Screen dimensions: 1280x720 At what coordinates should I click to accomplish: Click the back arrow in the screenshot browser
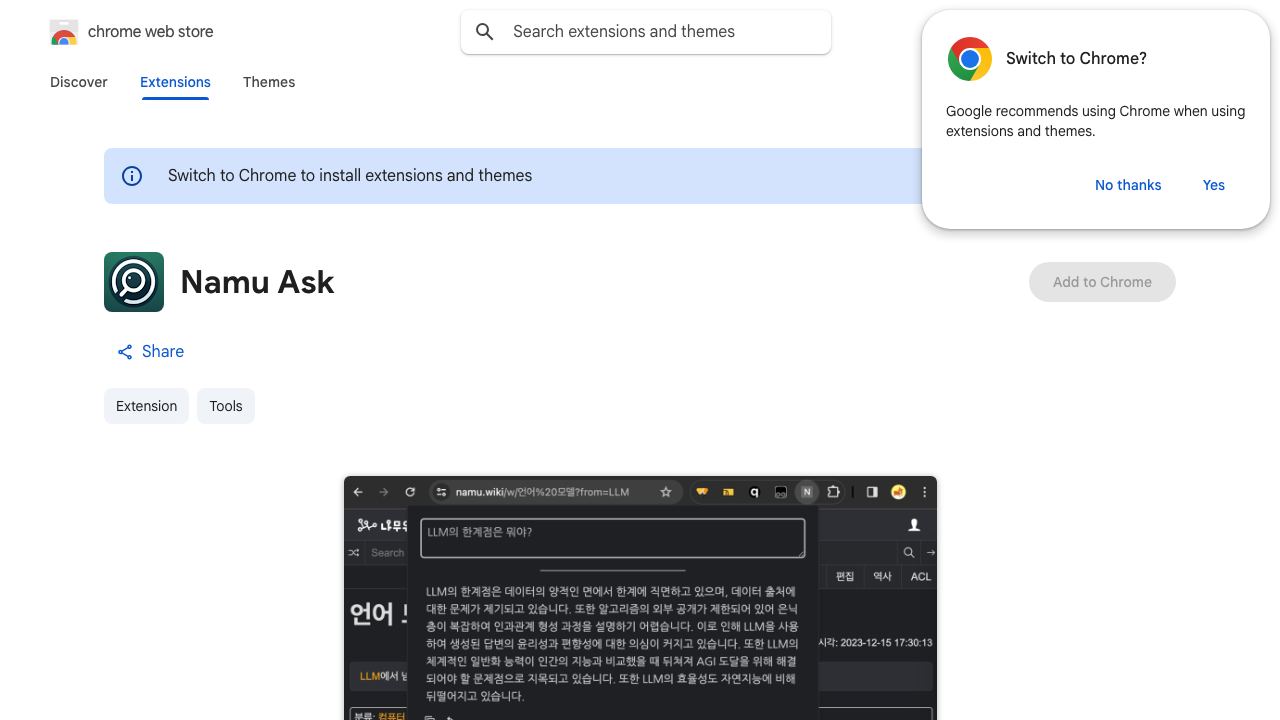[358, 492]
